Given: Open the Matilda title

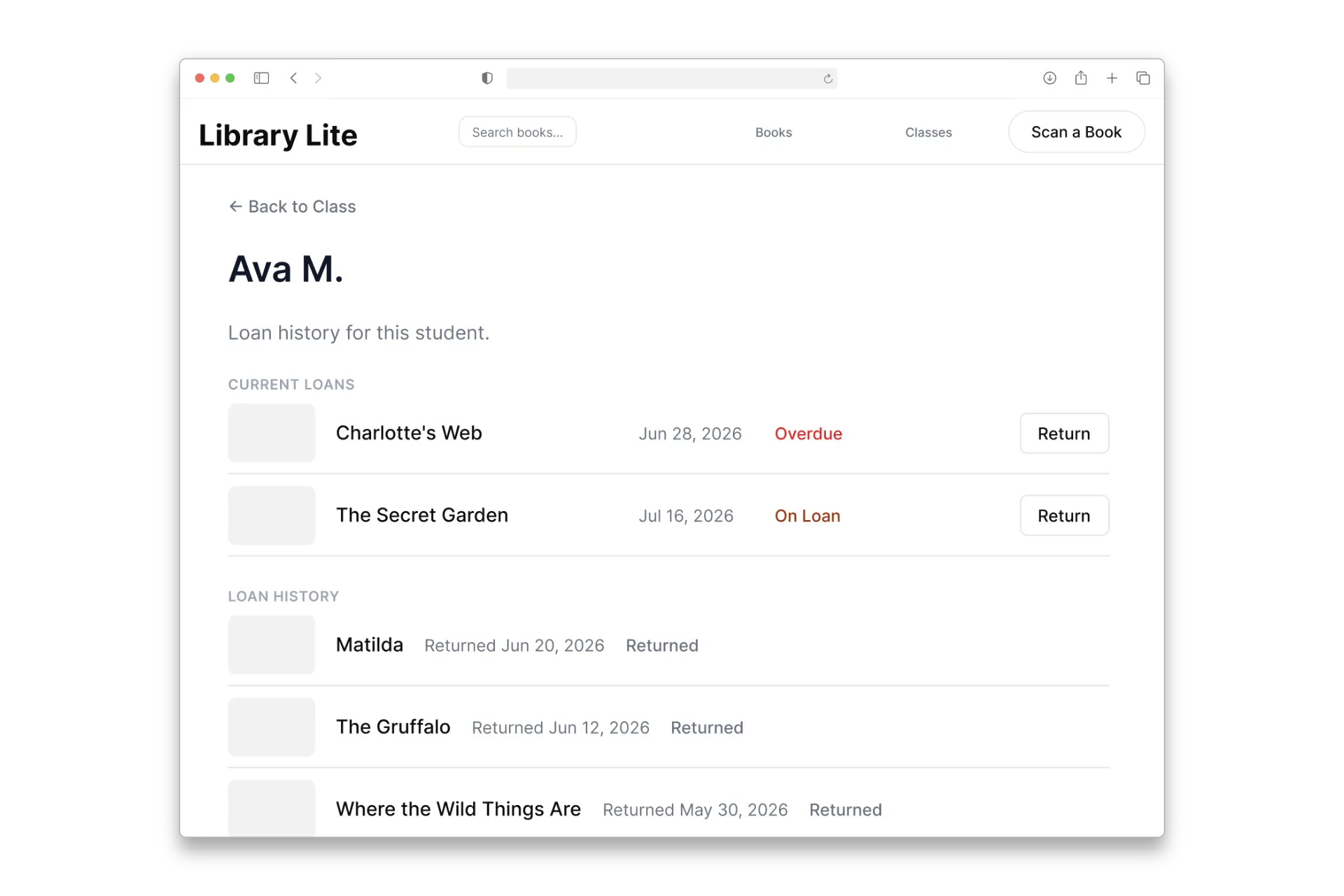Looking at the screenshot, I should tap(370, 645).
